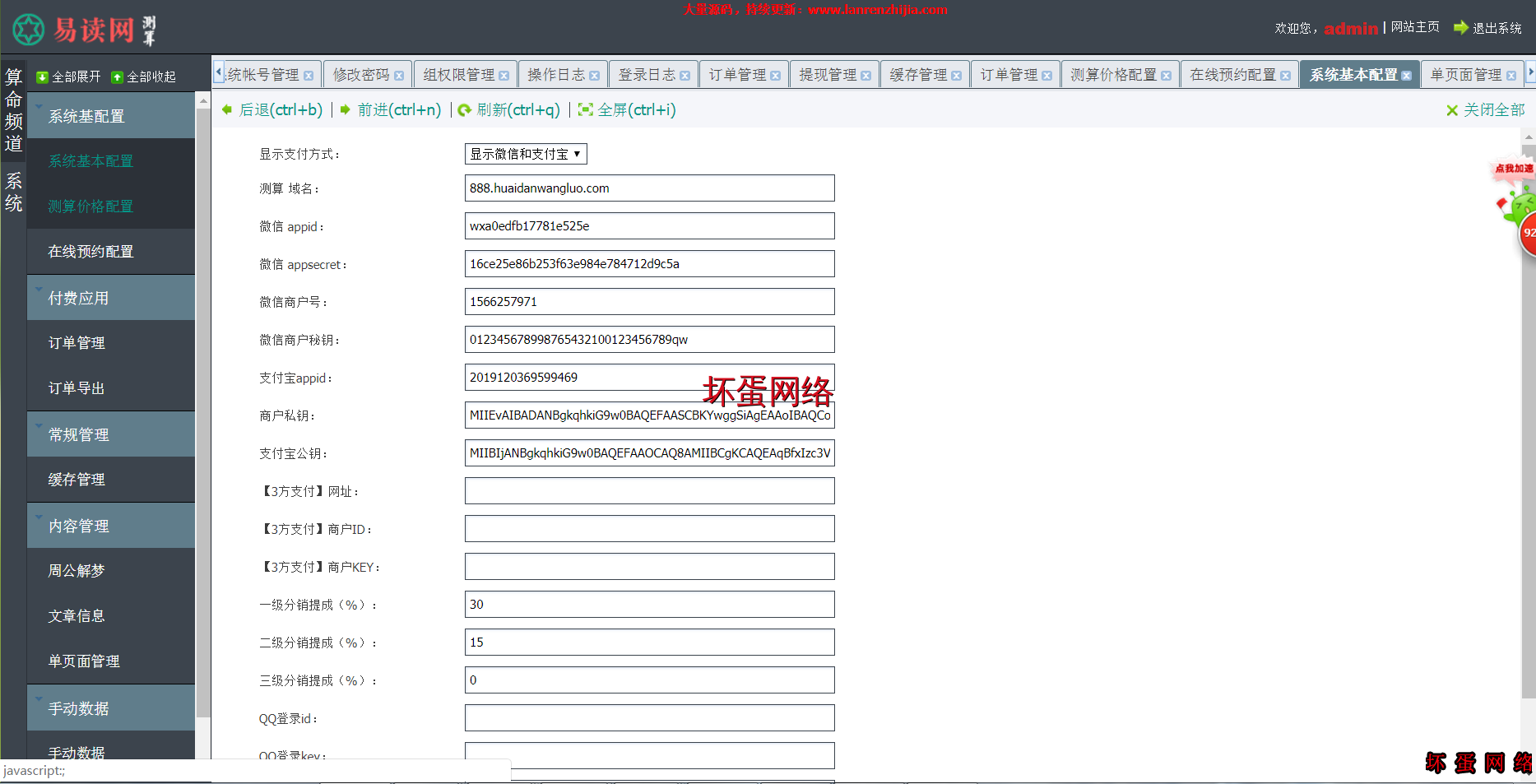Collapse the 手动数据 sidebar group
Screen dimensions: 1536x784
coord(111,708)
